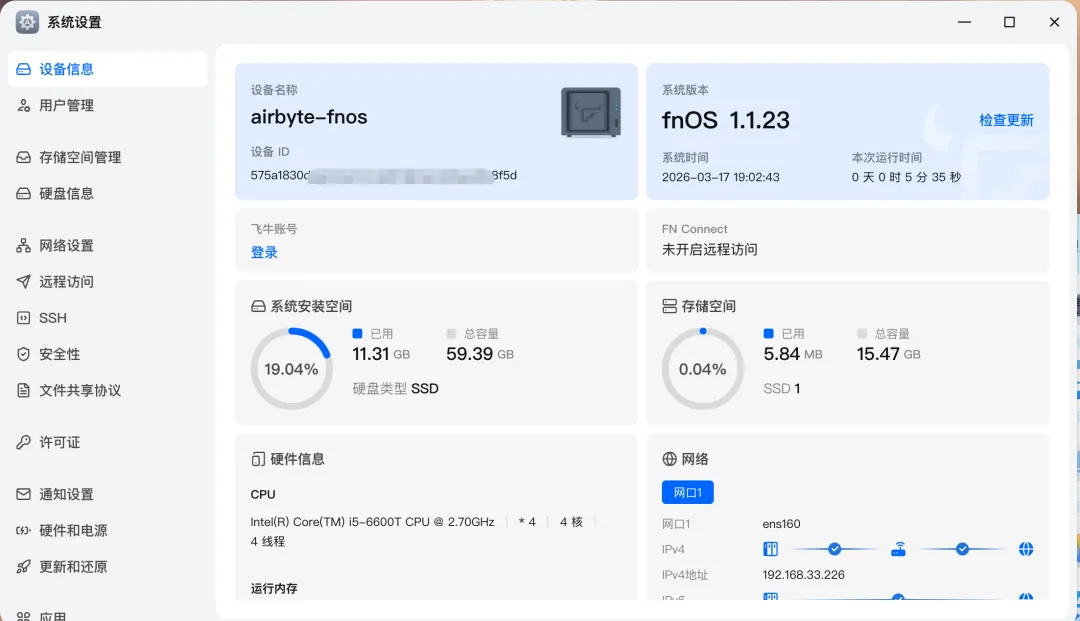Screen dimensions: 1080x621
Task: Click the 通知设置 envelope icon
Action: [23, 494]
